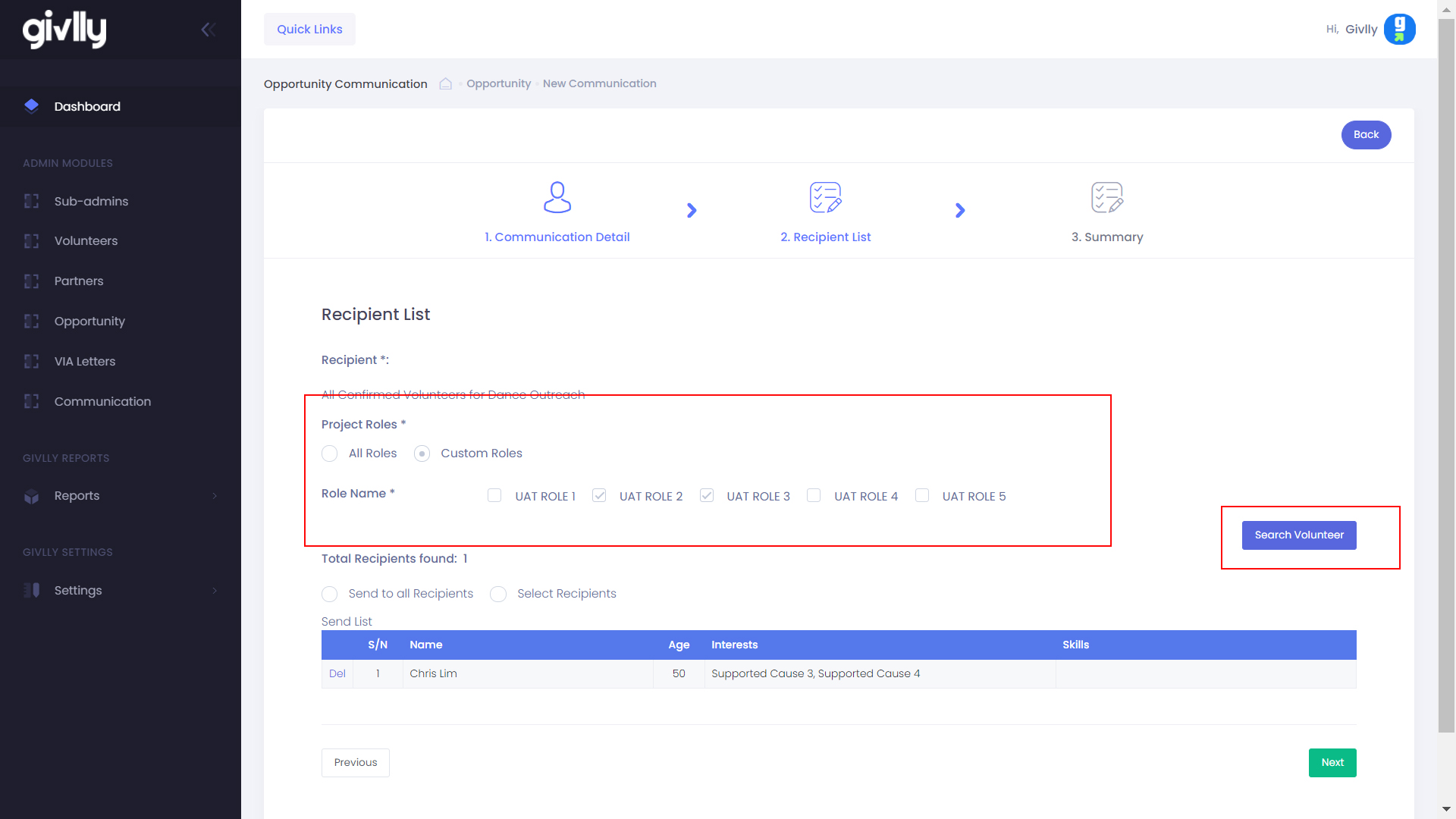The image size is (1456, 819).
Task: Go to VIA Letters module
Action: tap(85, 362)
